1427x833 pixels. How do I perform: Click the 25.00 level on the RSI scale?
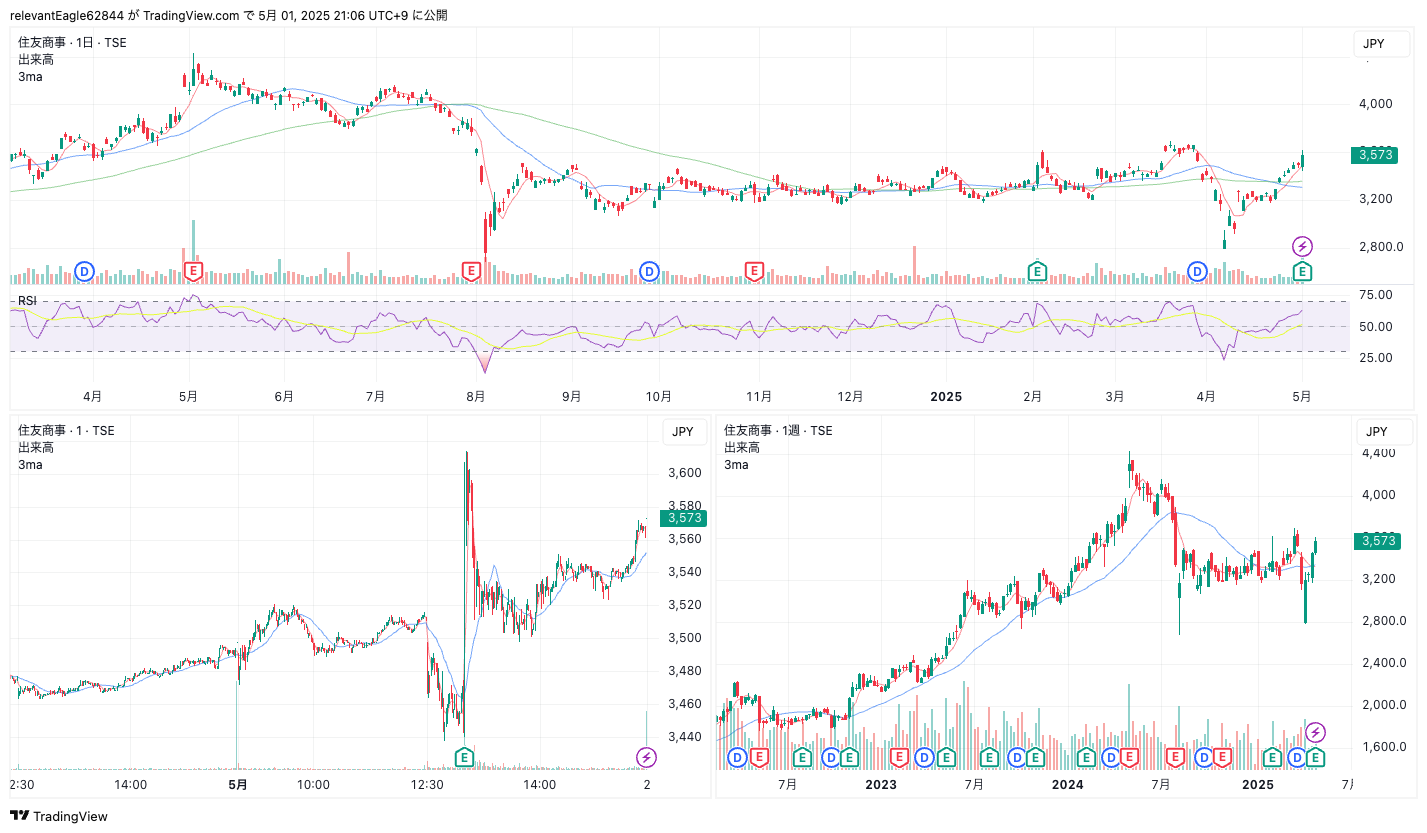[1375, 358]
